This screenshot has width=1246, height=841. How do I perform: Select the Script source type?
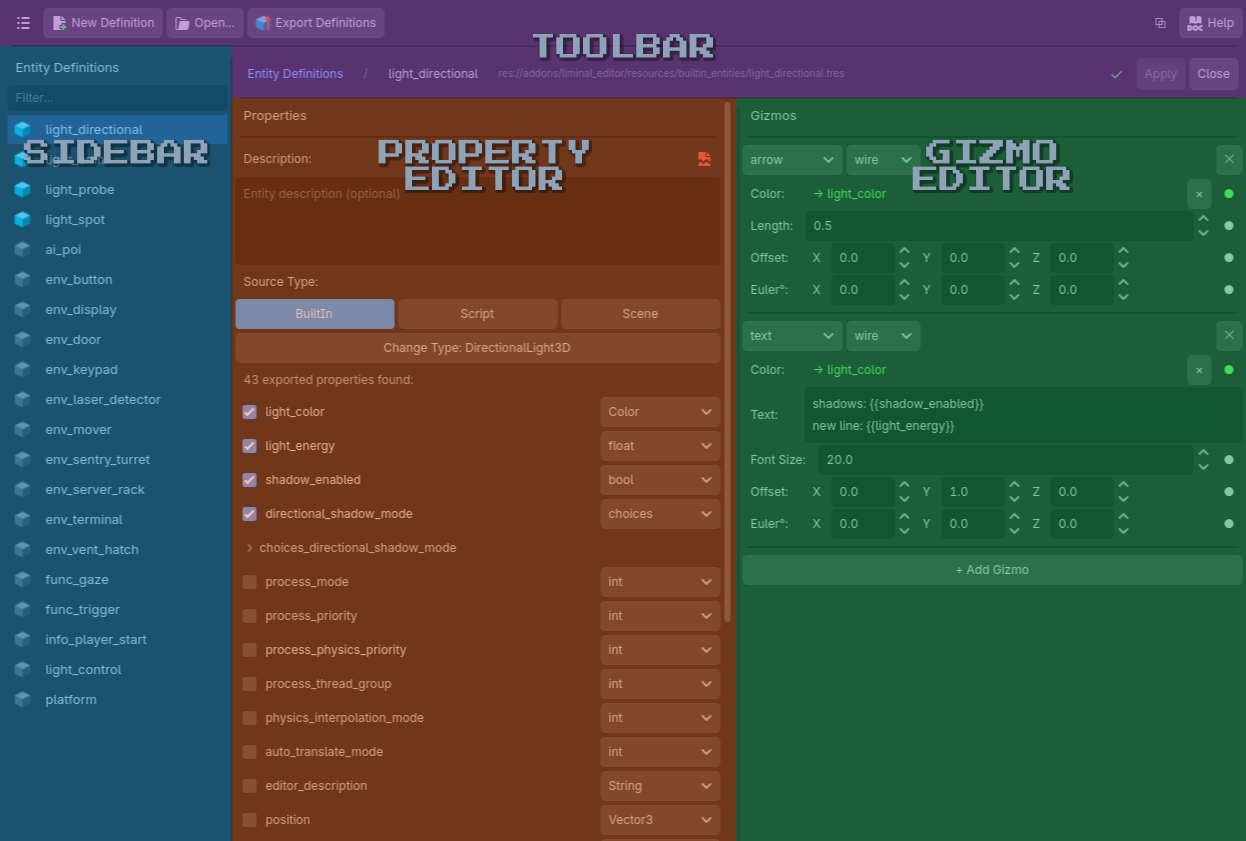pos(477,314)
